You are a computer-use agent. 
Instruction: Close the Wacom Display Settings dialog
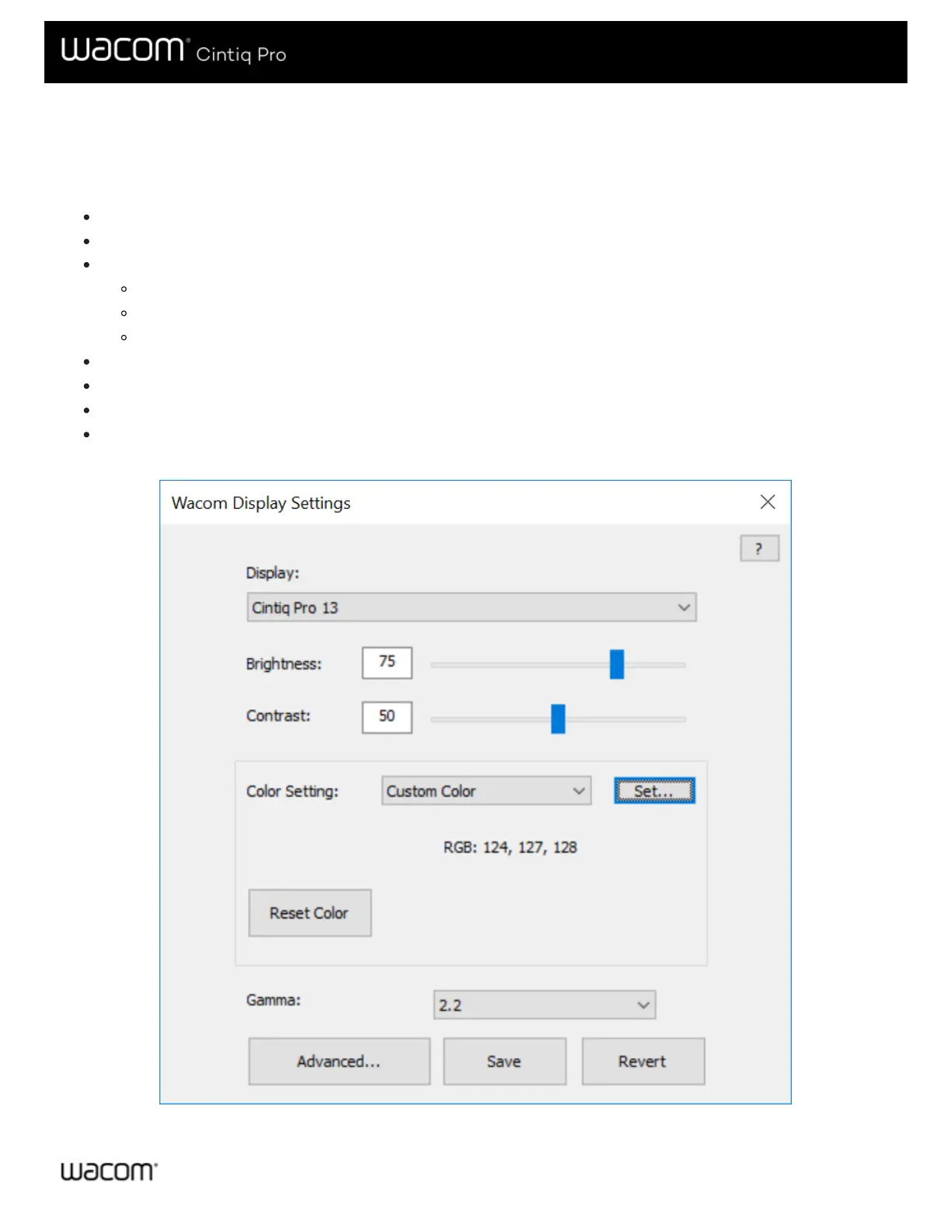(768, 502)
